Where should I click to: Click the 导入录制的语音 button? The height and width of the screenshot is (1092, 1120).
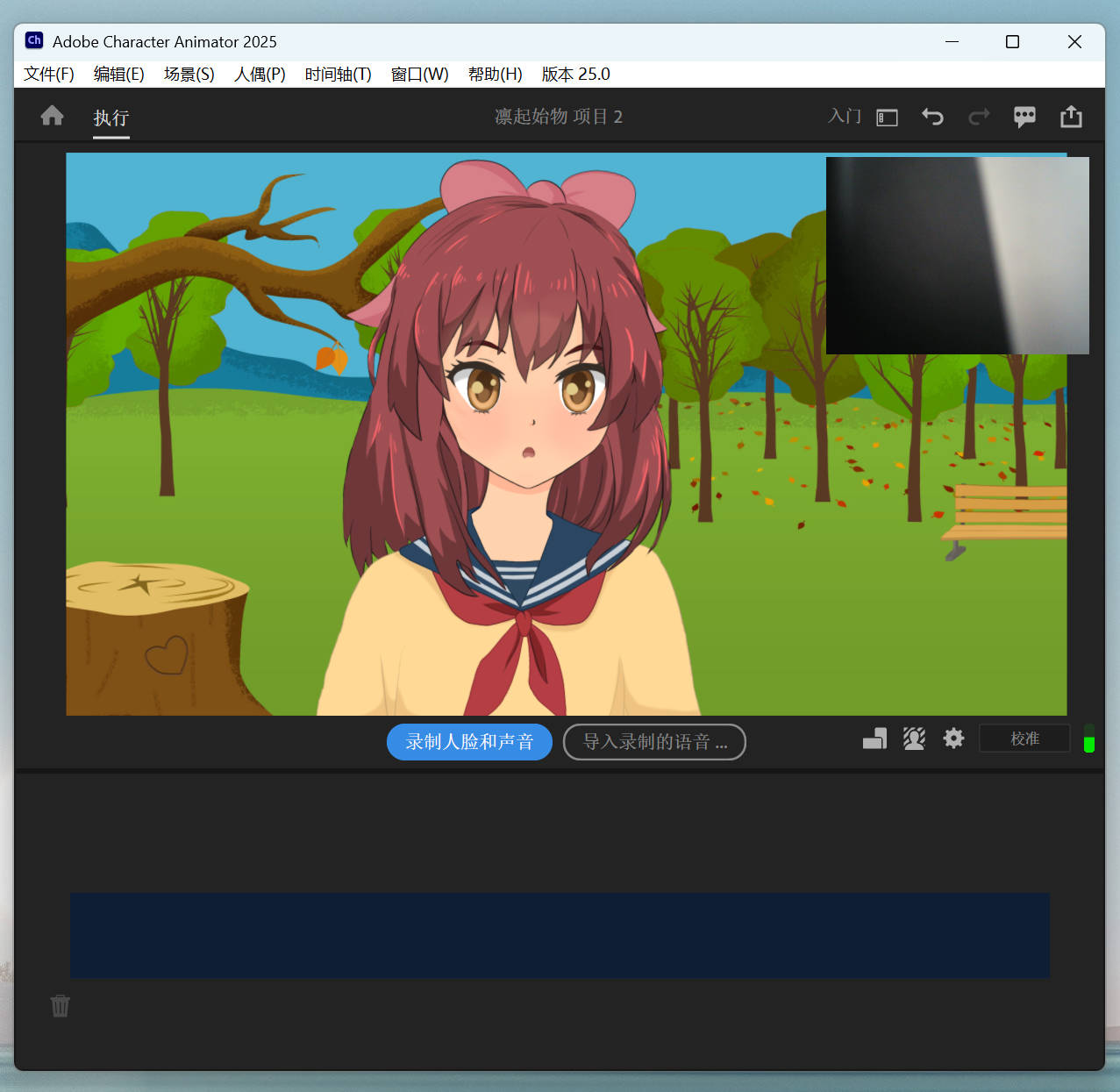point(654,742)
